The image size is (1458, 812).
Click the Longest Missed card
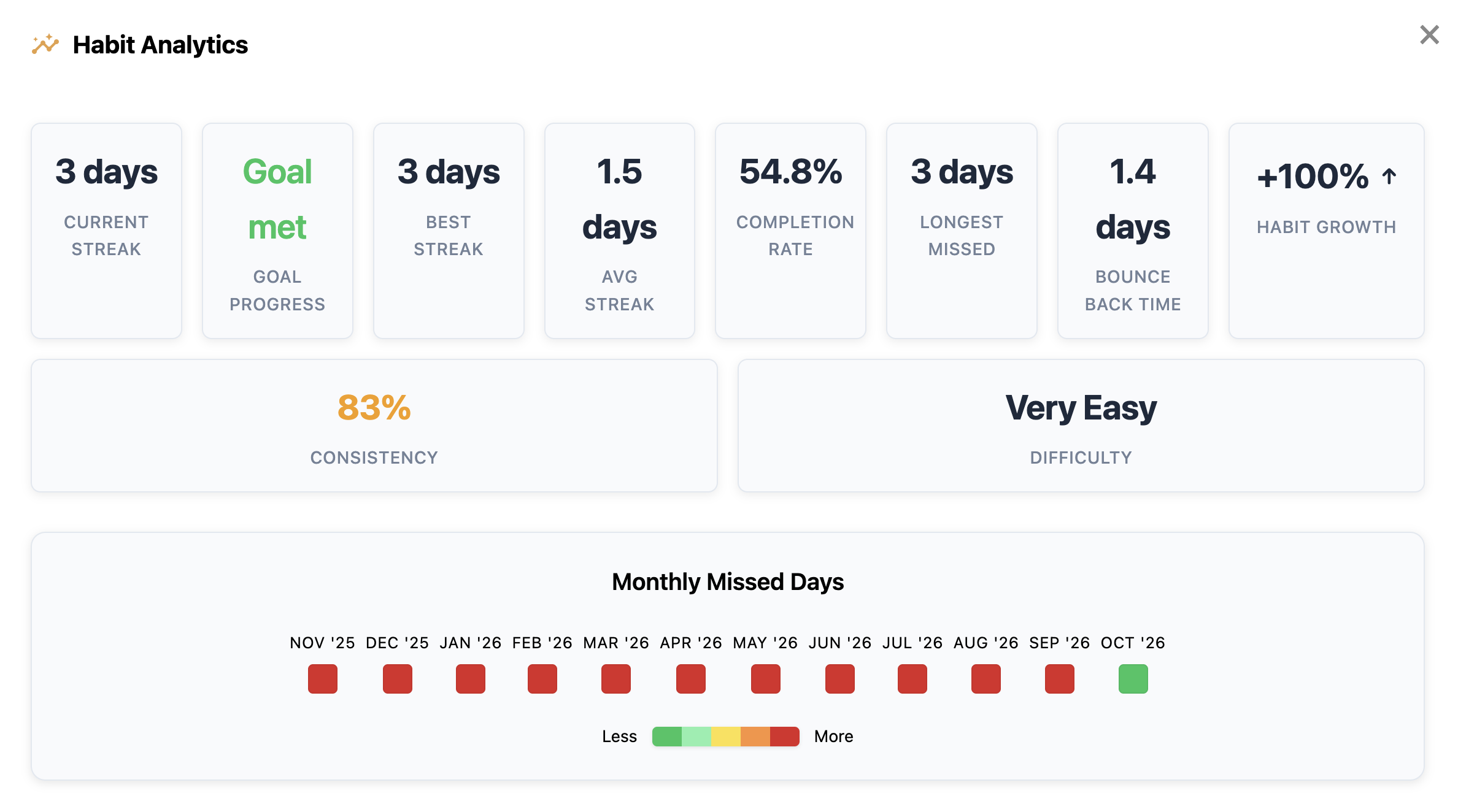(x=962, y=231)
